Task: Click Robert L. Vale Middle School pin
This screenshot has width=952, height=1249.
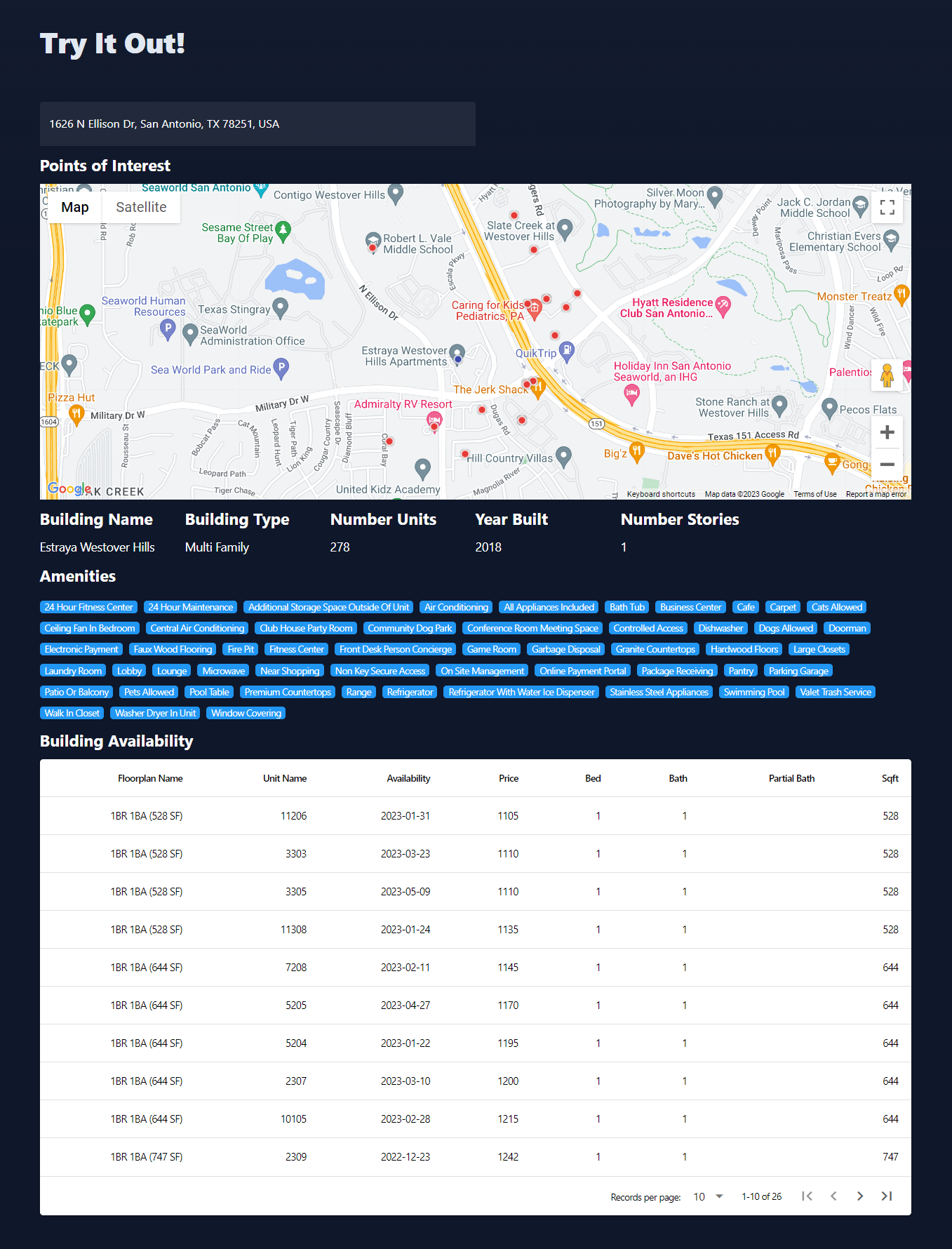Action: coord(373,243)
